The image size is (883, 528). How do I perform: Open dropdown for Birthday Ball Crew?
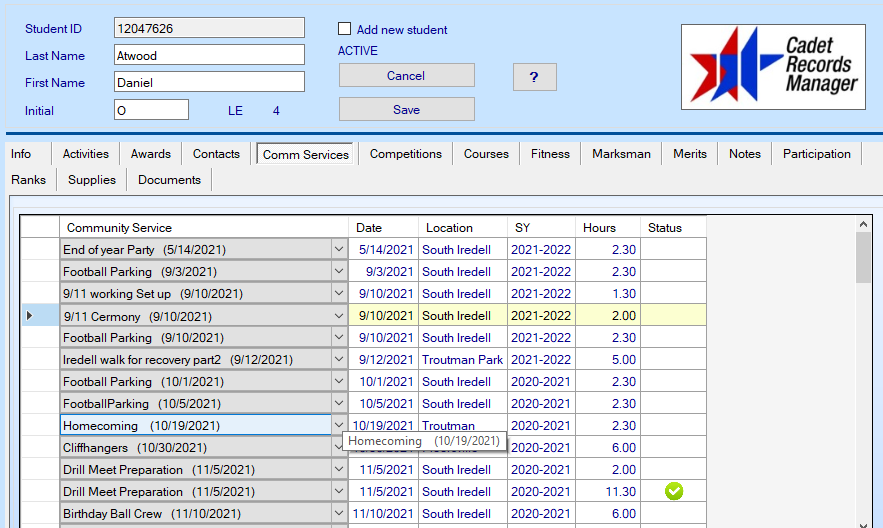coord(339,514)
